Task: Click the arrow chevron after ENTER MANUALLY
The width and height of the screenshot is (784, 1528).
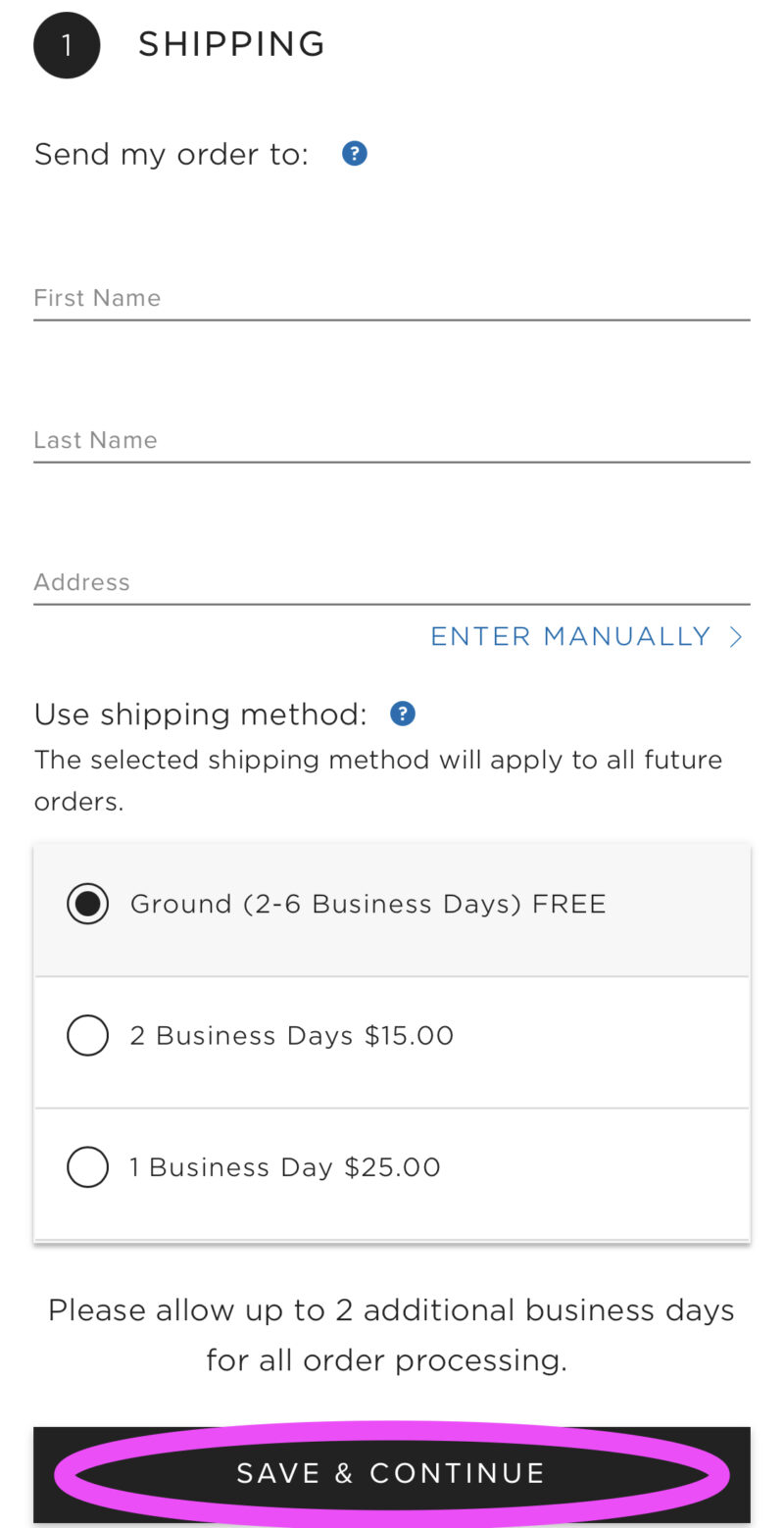Action: (736, 637)
